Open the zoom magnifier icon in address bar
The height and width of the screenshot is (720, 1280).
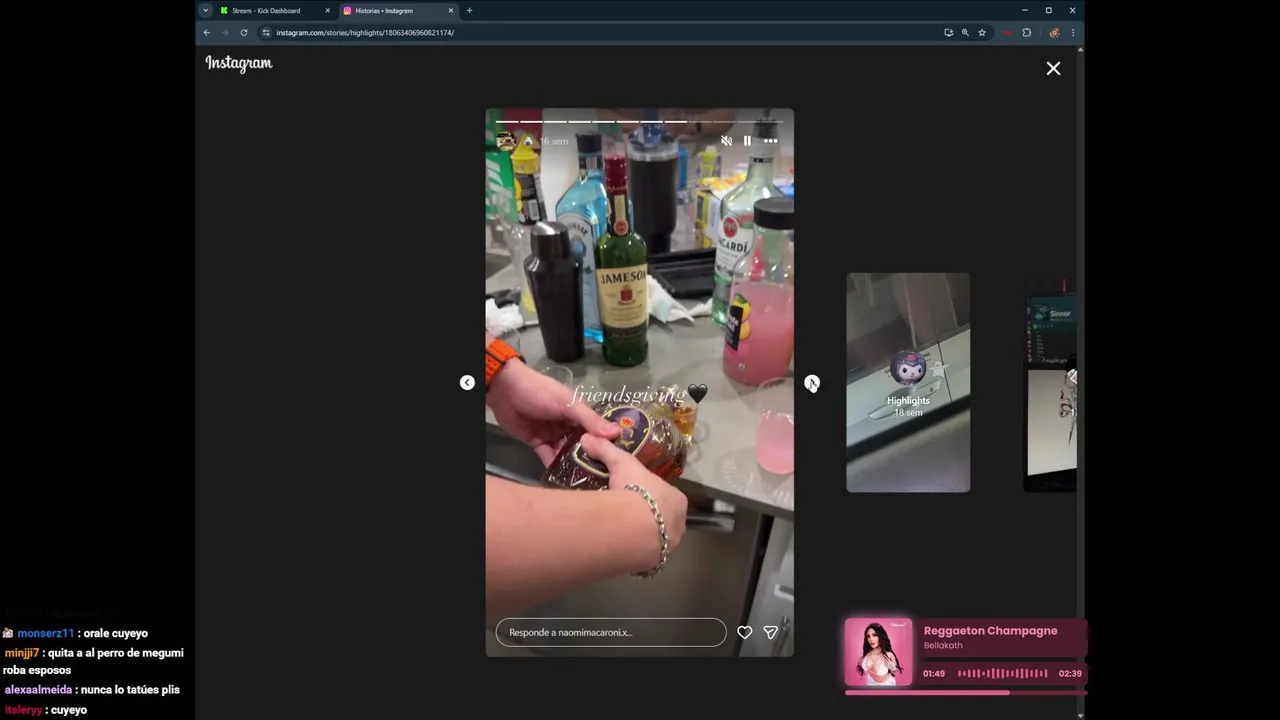tap(965, 33)
